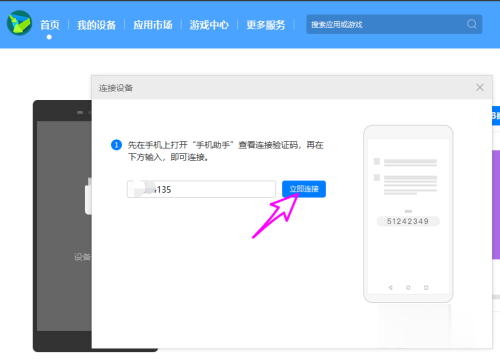Click the 立即连接 button
The width and height of the screenshot is (500, 360).
304,189
